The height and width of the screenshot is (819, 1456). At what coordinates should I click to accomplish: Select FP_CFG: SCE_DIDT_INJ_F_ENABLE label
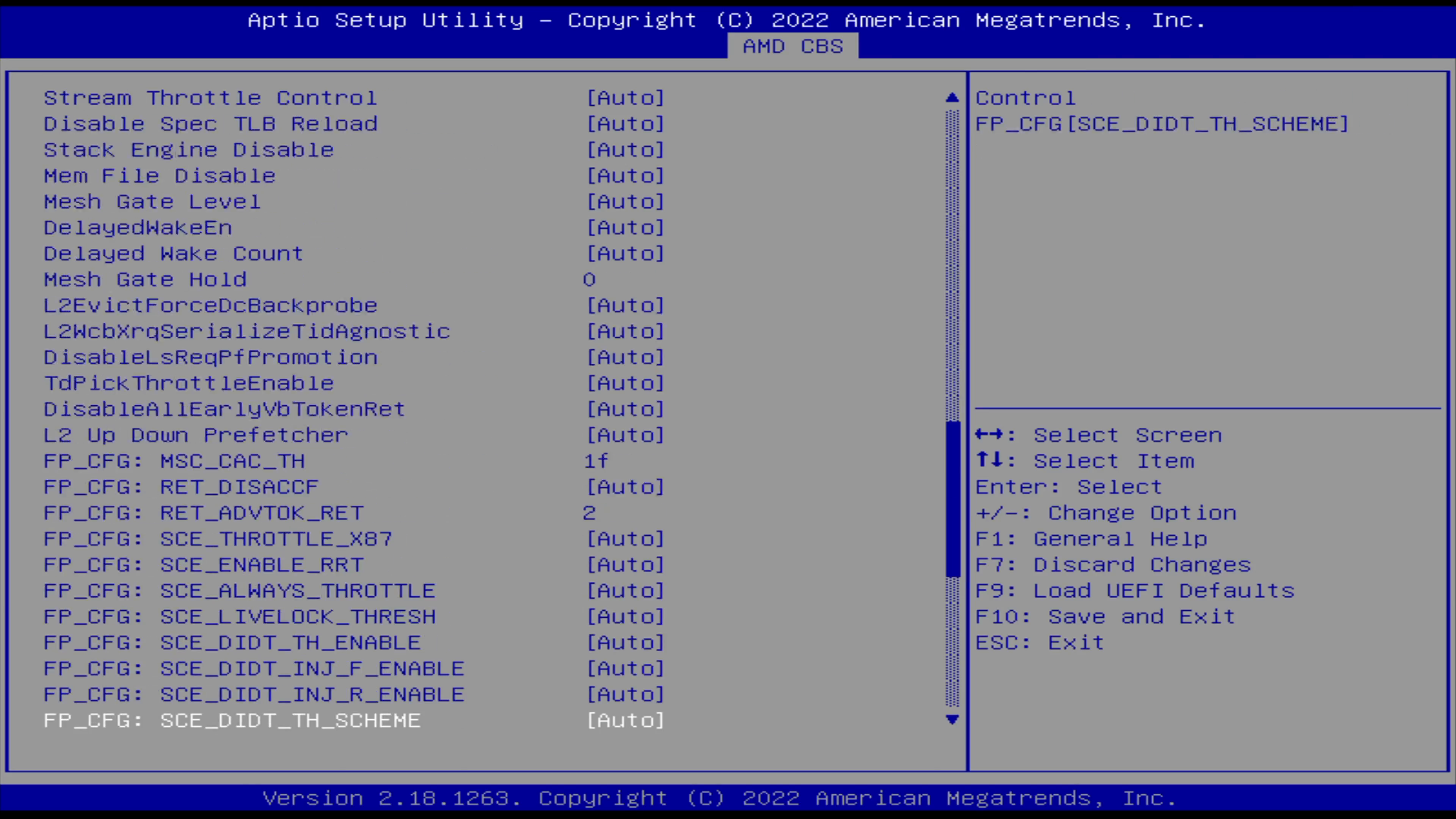pyautogui.click(x=254, y=670)
